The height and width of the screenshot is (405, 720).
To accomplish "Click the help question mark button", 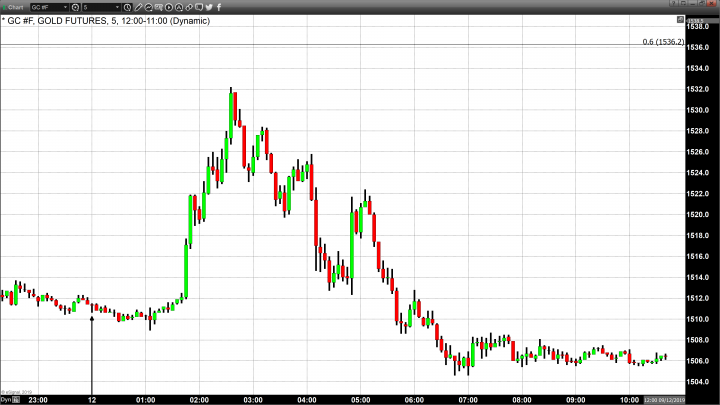I will (x=674, y=3).
